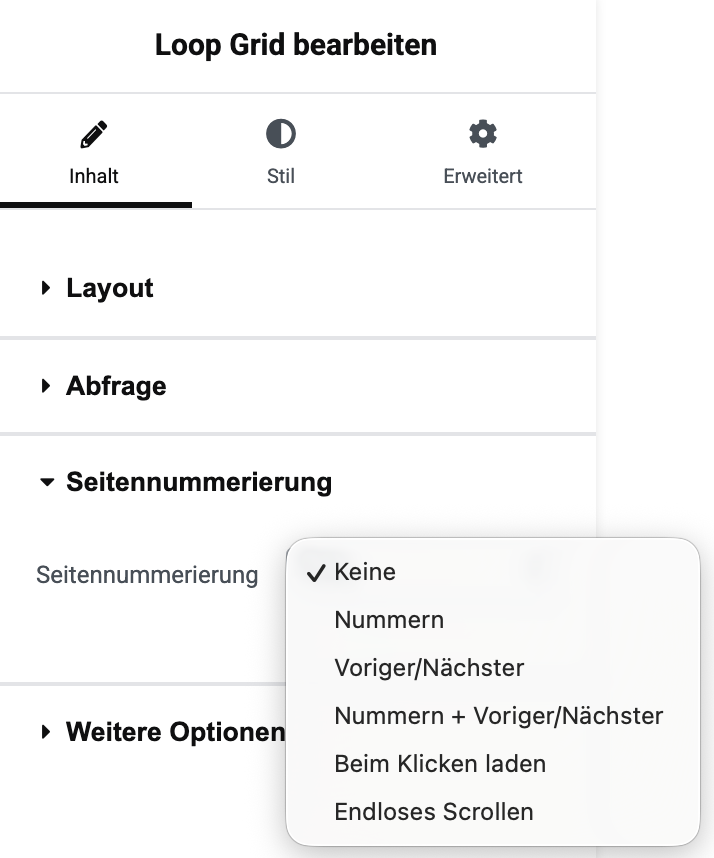Select the plain 'Nummern' pagination option
Screen dimensions: 714x858
pos(389,620)
